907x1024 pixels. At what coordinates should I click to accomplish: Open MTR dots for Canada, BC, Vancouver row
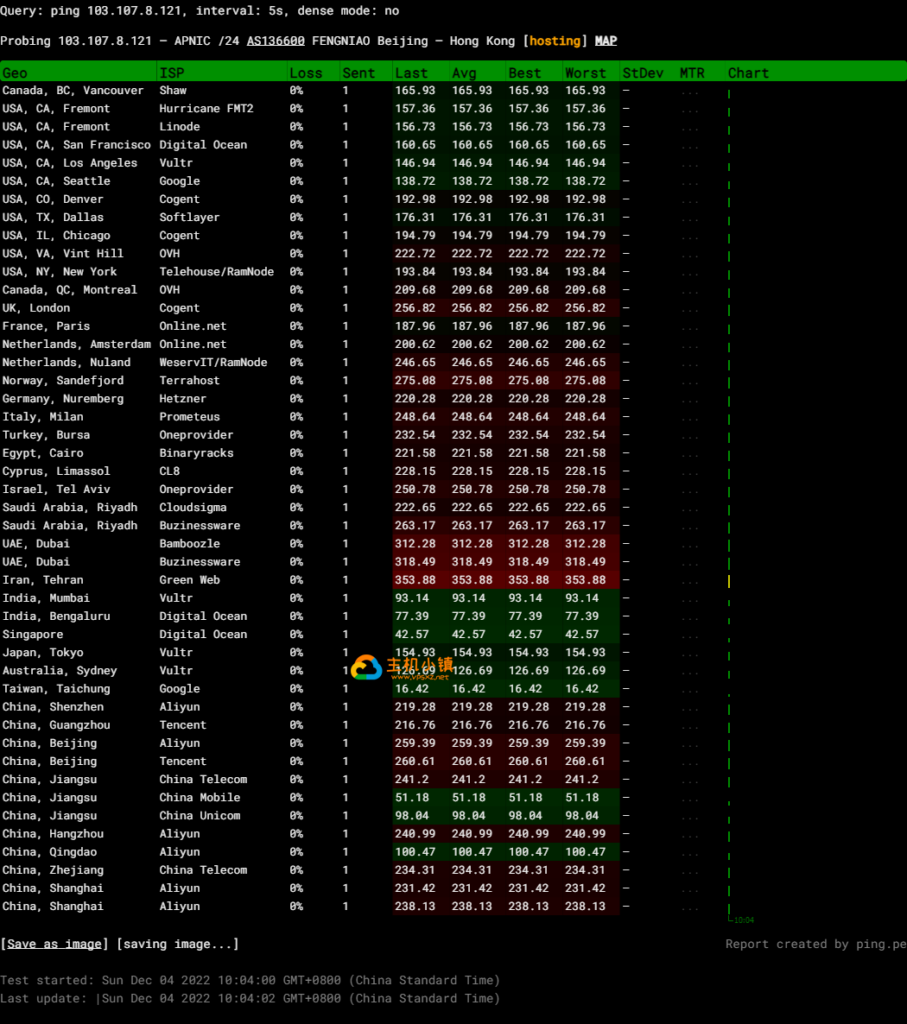pyautogui.click(x=690, y=91)
